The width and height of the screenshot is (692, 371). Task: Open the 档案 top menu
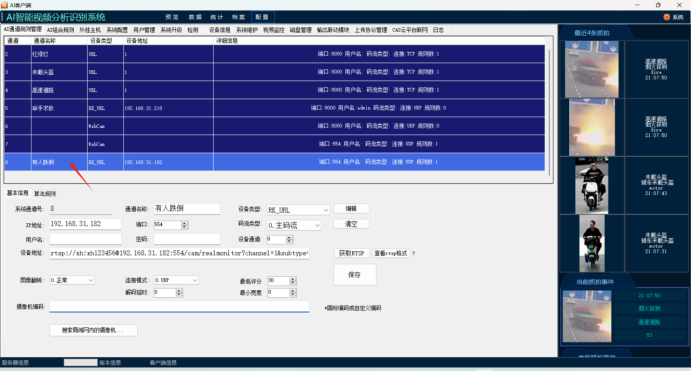click(x=238, y=17)
